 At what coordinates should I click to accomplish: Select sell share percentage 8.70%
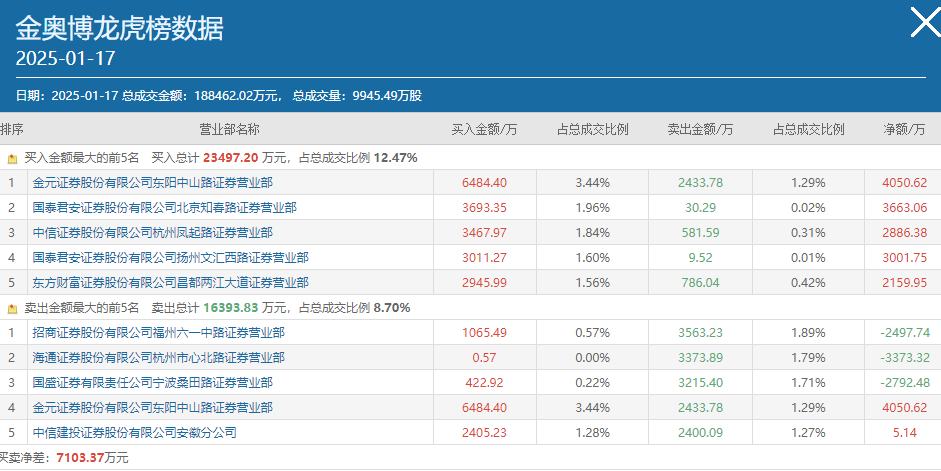[392, 308]
